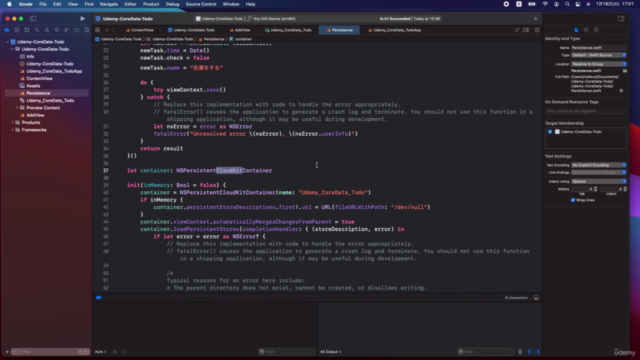Open Wi-Fi status in menu bar
The height and width of the screenshot is (360, 640).
[x=545, y=4]
